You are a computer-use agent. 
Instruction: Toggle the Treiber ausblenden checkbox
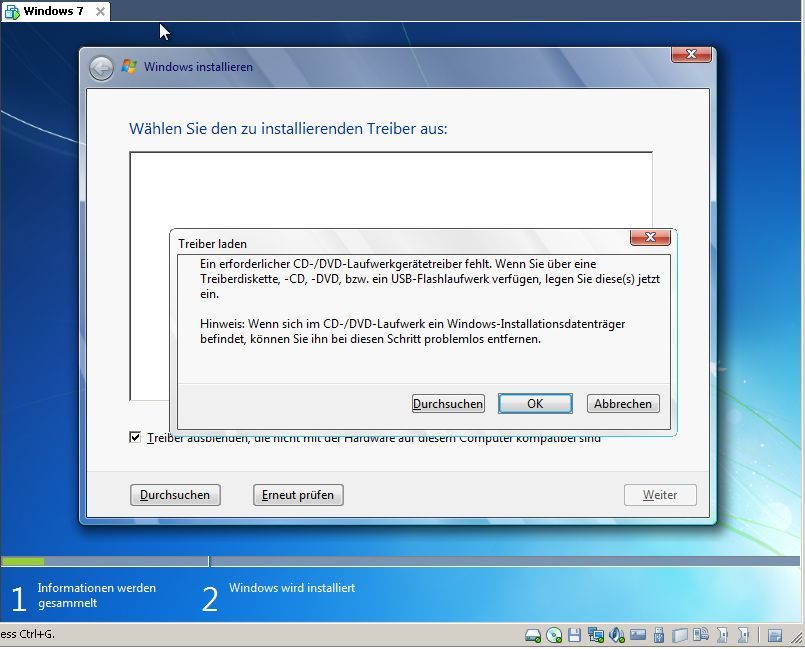click(135, 437)
